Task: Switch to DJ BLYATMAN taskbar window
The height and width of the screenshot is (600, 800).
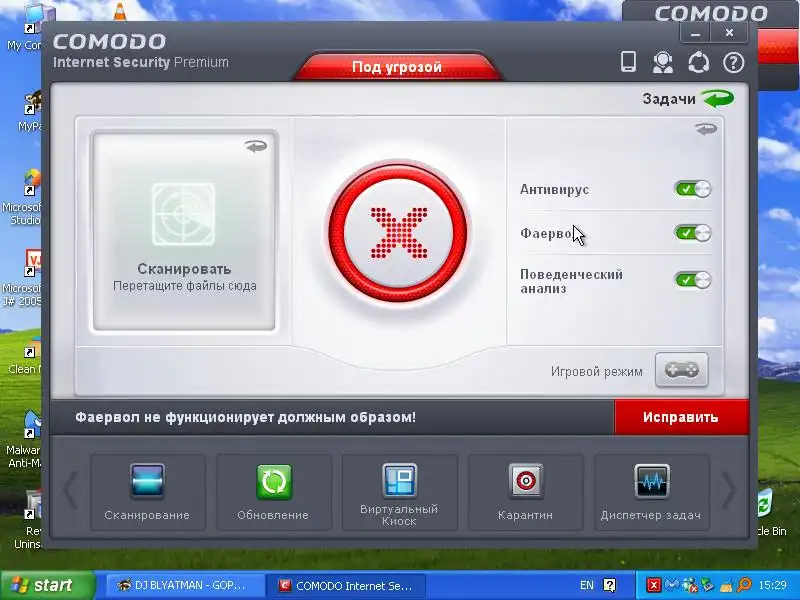Action: point(184,585)
